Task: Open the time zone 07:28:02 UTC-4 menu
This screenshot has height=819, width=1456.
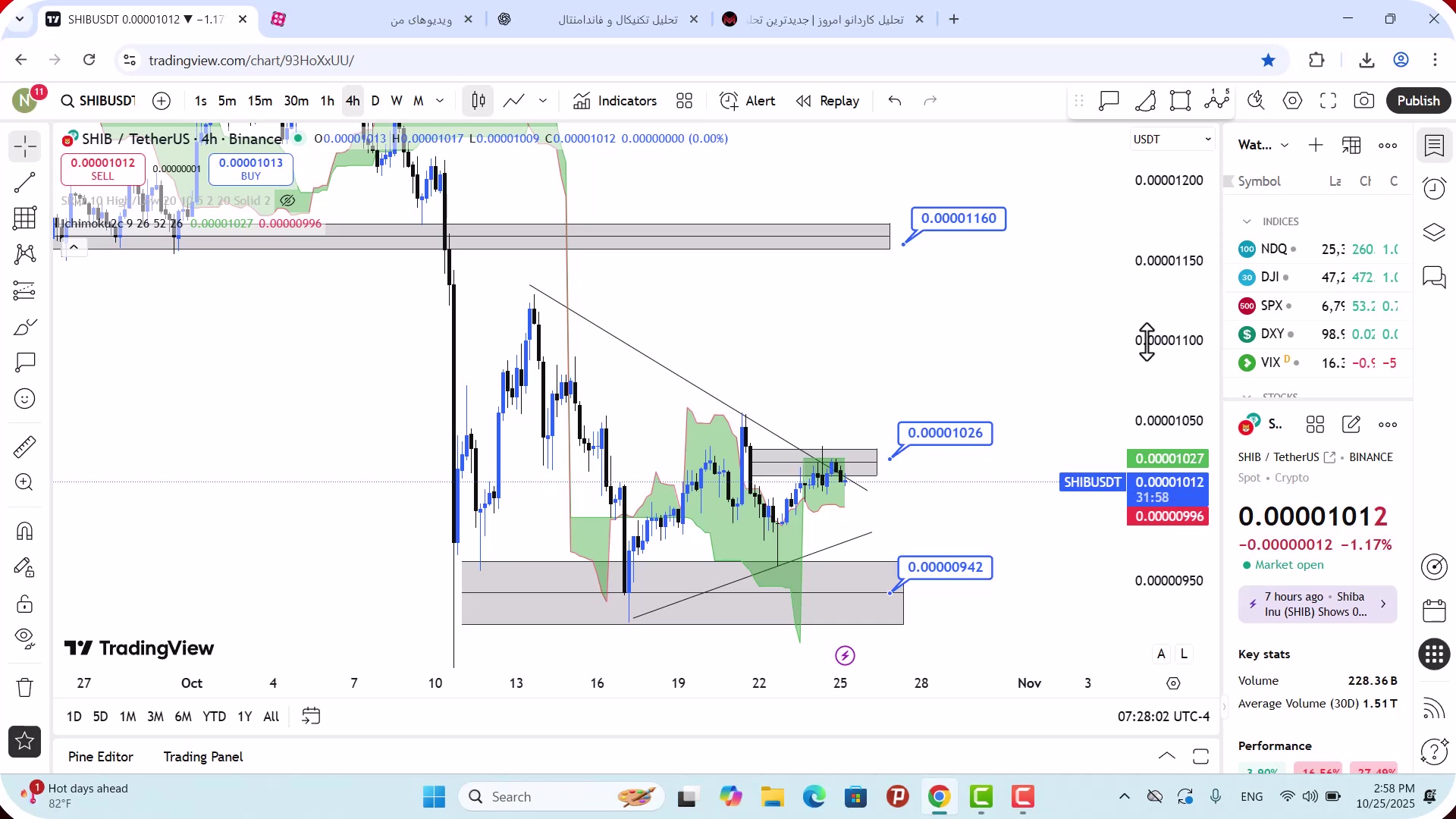Action: click(1163, 717)
